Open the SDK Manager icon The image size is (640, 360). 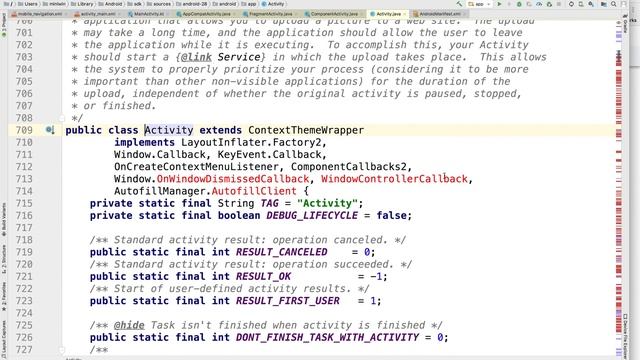click(591, 4)
